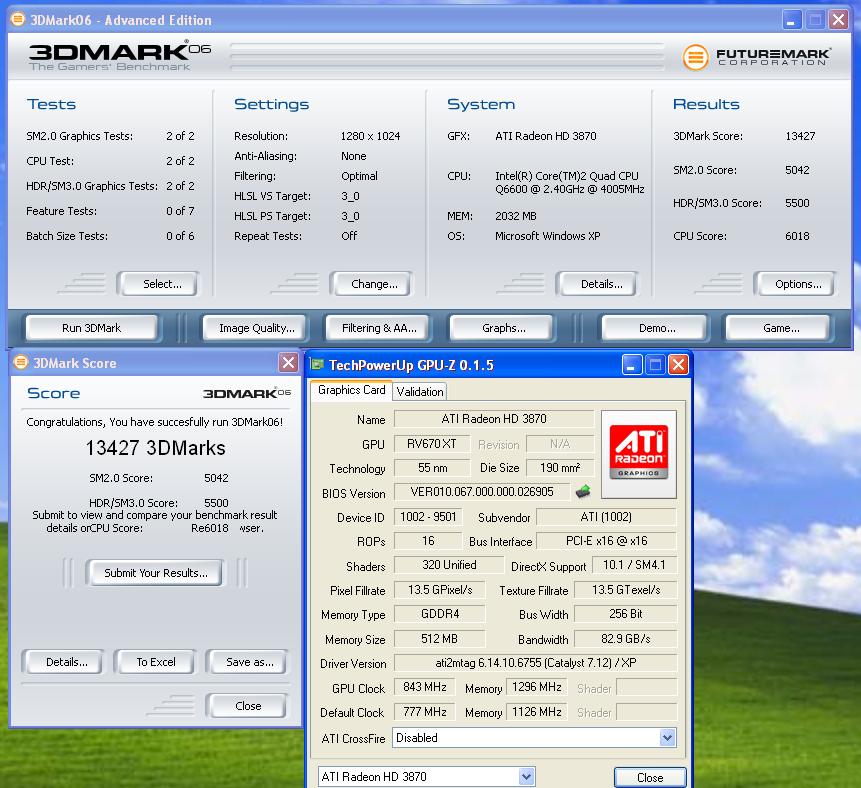This screenshot has height=788, width=861.
Task: Minimize the 3DMark06 main window
Action: 791,20
